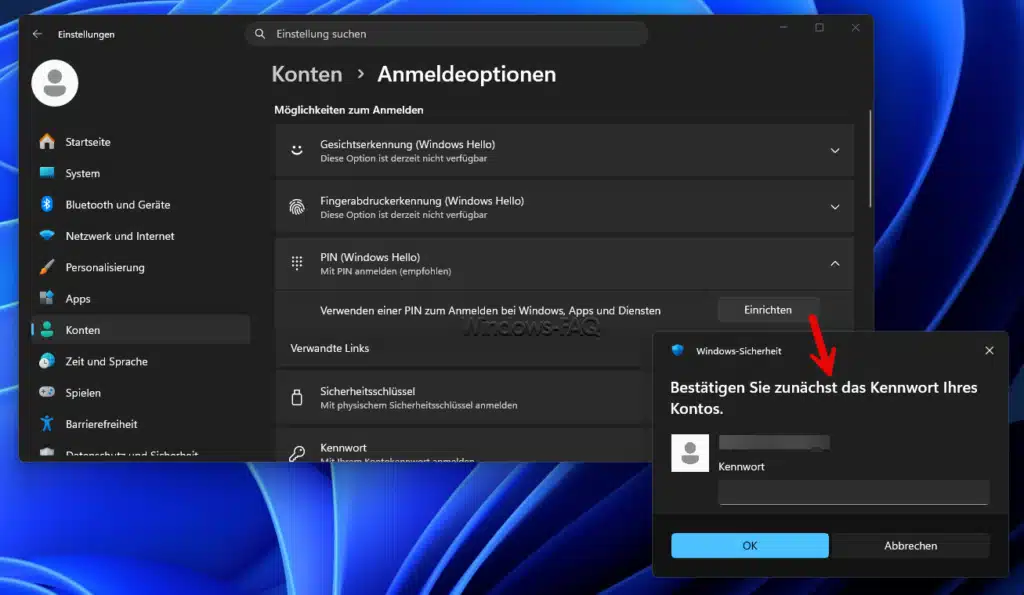
Task: Click the settings page vertical scrollbar
Action: [870, 159]
